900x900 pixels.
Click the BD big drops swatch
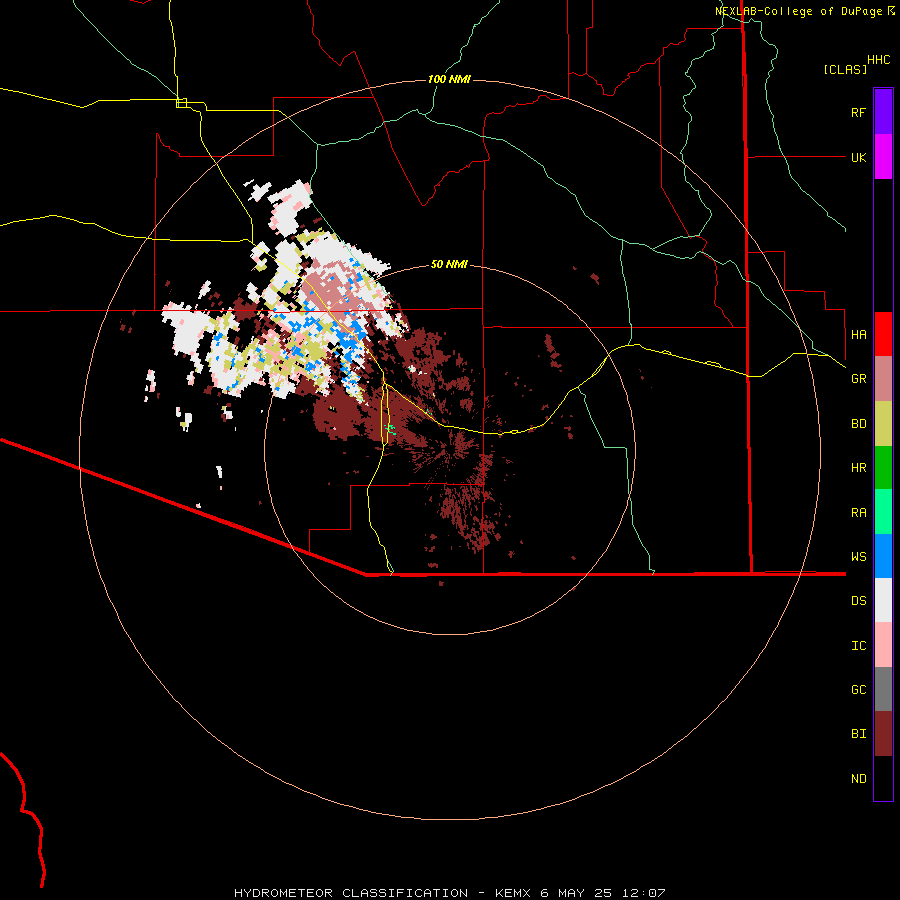pos(883,424)
